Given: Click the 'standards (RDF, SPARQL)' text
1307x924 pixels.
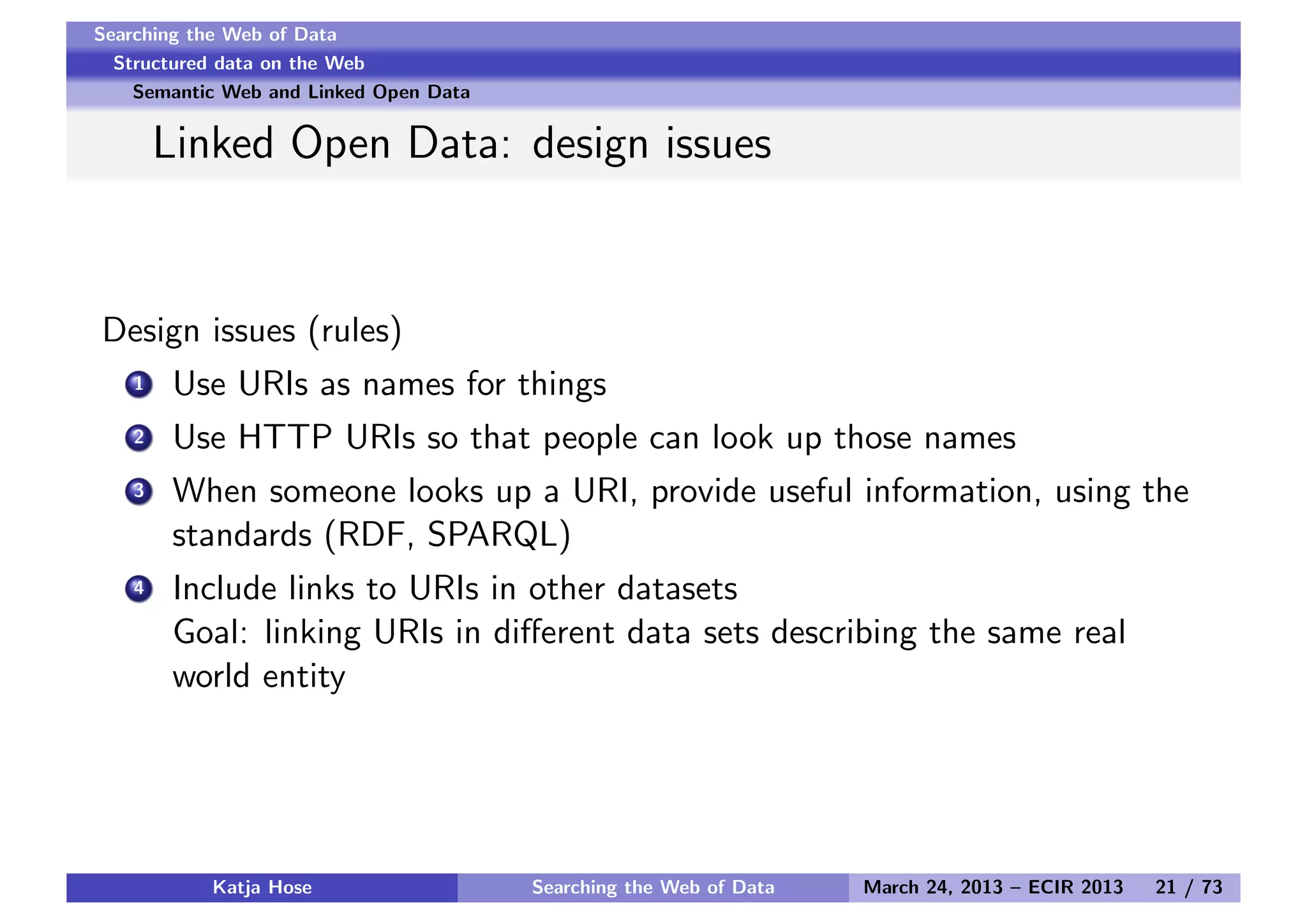Looking at the screenshot, I should pyautogui.click(x=371, y=535).
